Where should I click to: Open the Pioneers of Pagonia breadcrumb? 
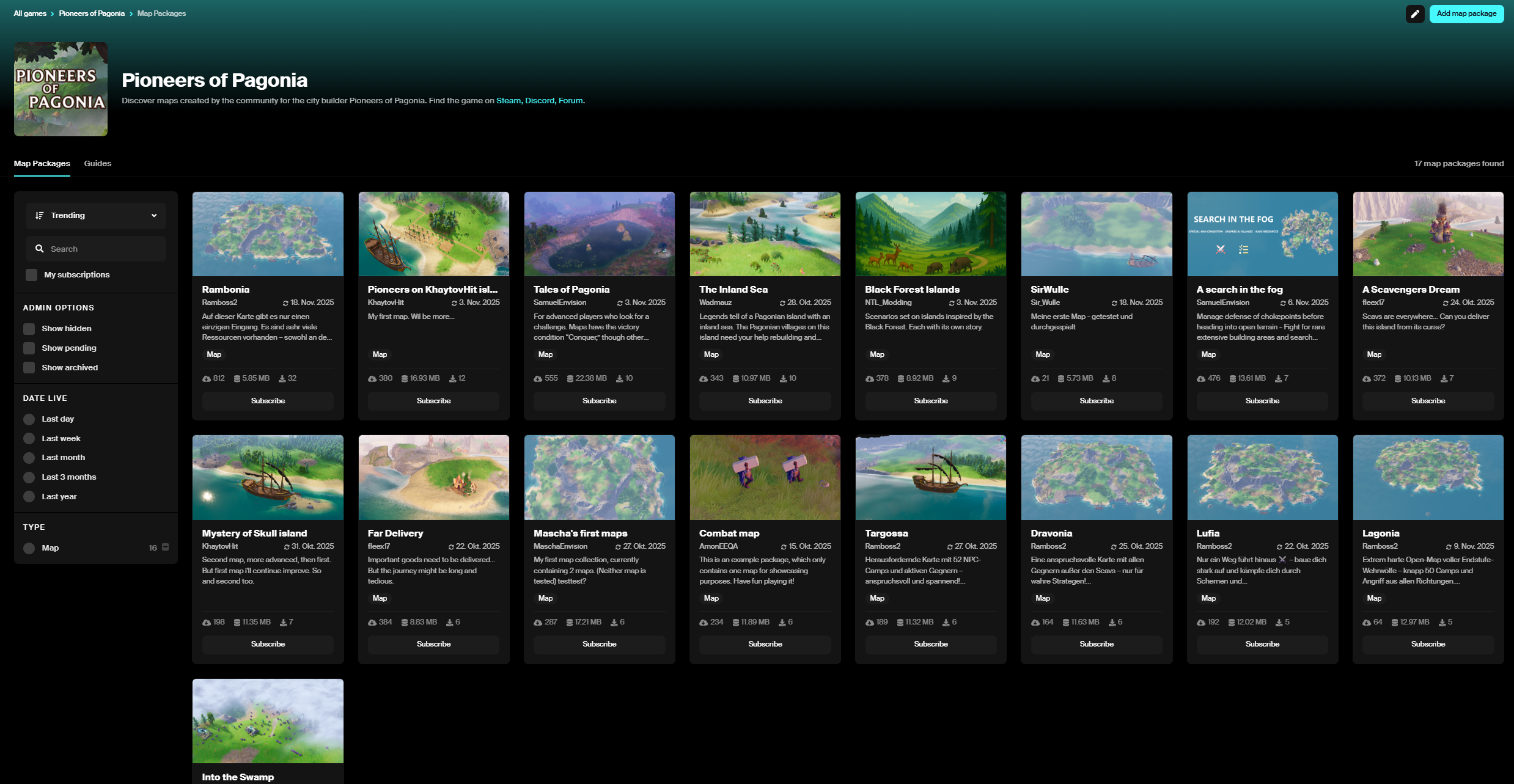tap(92, 13)
